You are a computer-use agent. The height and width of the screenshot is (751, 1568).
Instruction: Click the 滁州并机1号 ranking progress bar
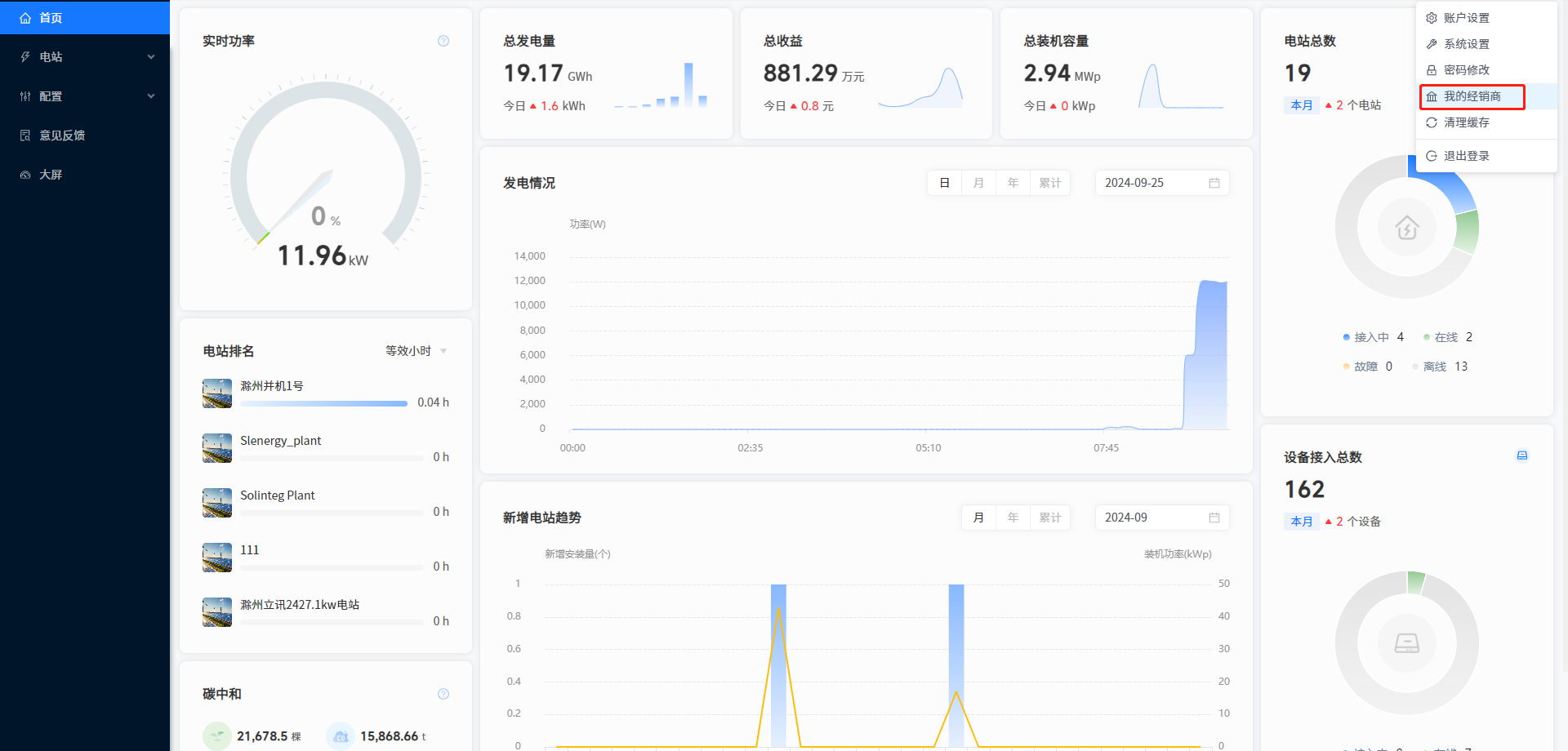(x=323, y=403)
